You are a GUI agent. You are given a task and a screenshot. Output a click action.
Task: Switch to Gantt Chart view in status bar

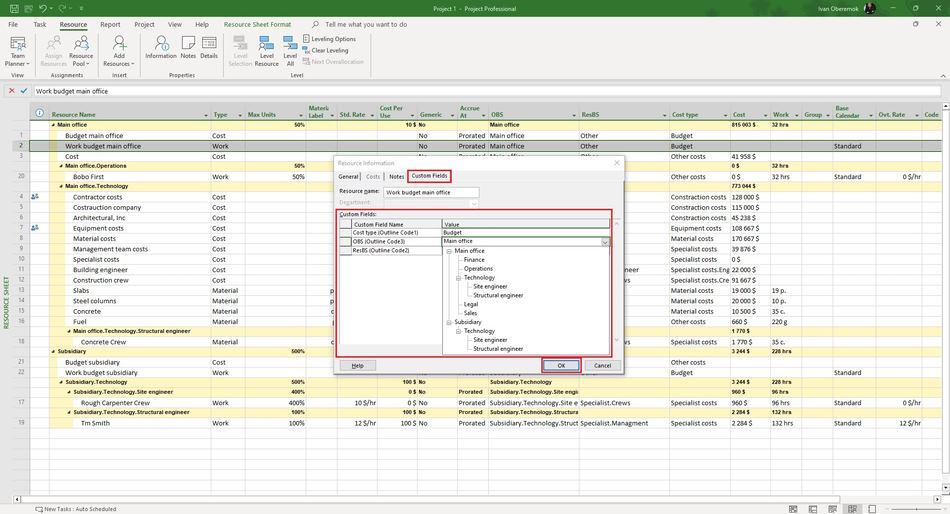tap(792, 509)
